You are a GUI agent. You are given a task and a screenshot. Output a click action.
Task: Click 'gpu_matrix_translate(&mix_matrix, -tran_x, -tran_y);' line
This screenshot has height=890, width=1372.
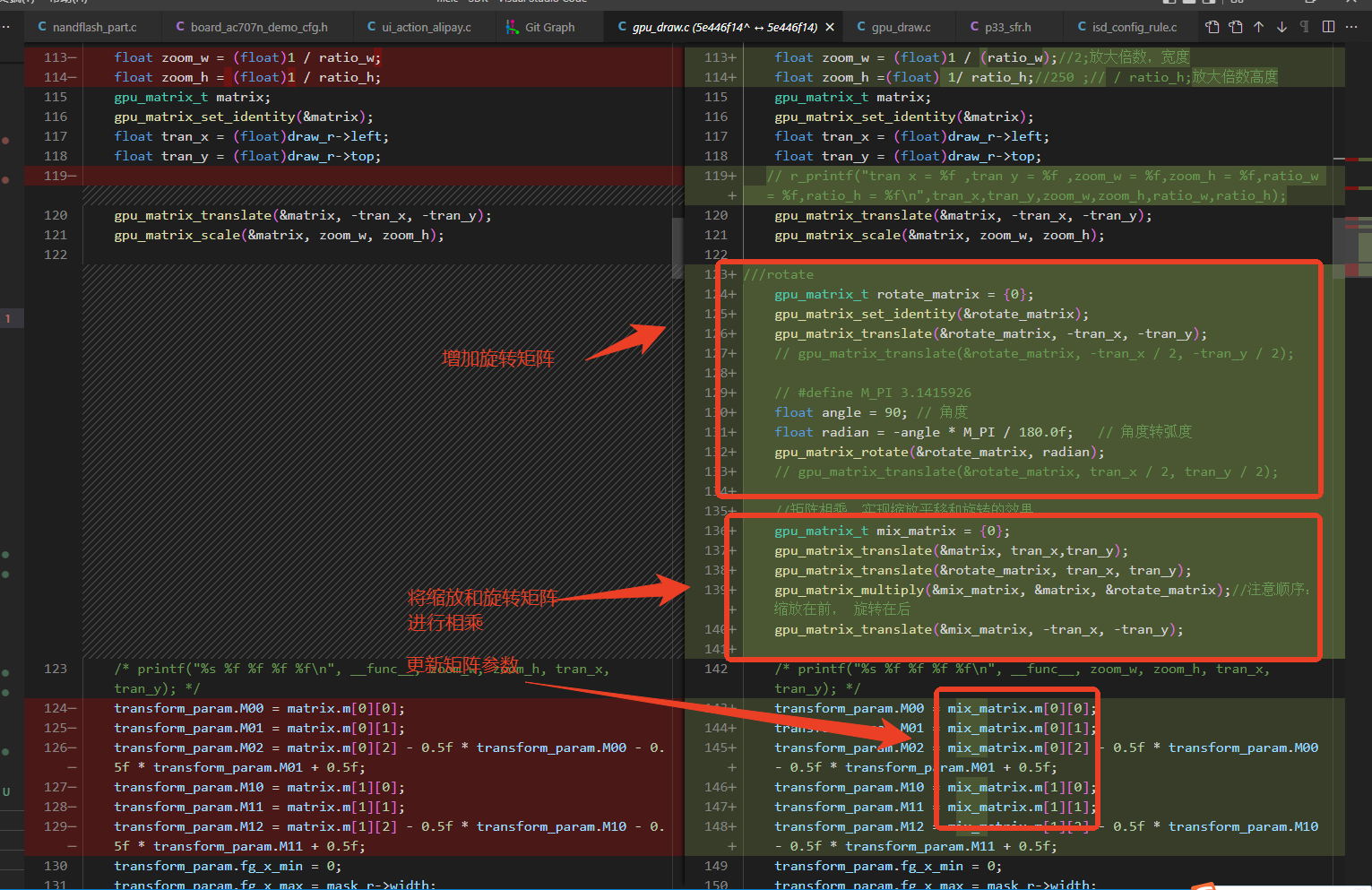pyautogui.click(x=979, y=629)
